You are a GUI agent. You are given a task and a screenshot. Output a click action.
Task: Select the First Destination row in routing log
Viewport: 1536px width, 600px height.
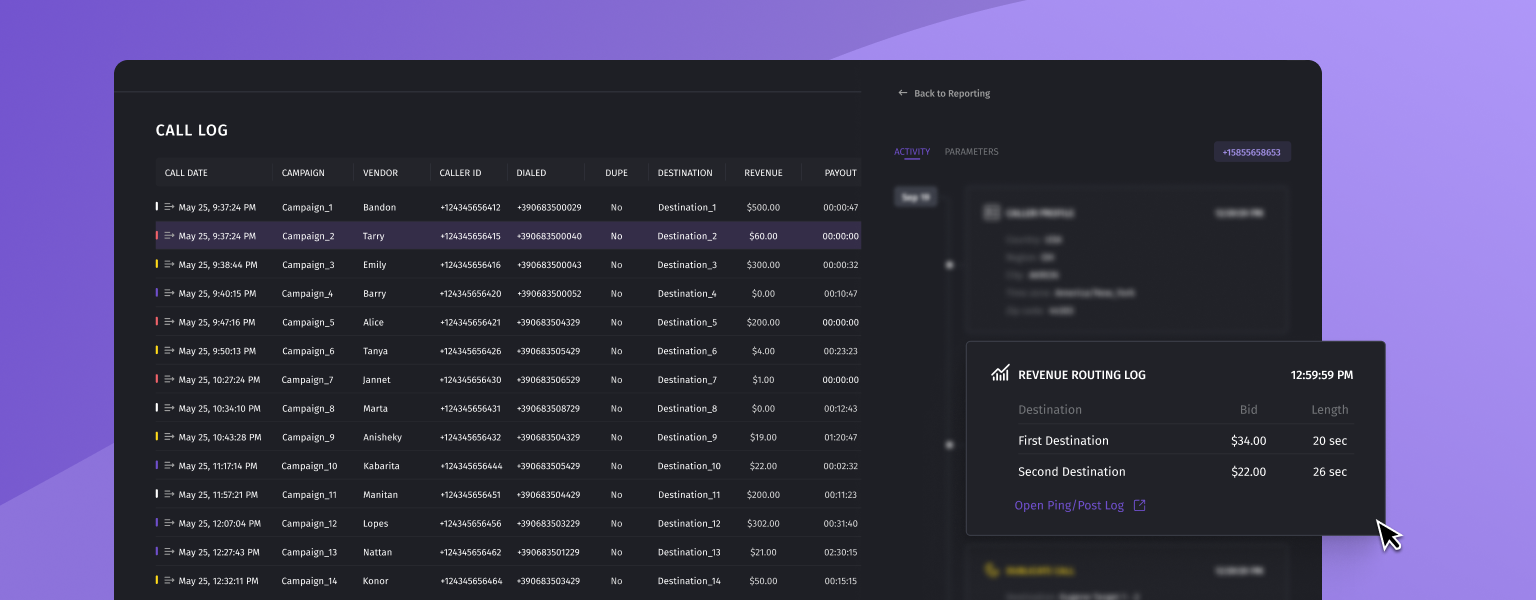(x=1063, y=441)
